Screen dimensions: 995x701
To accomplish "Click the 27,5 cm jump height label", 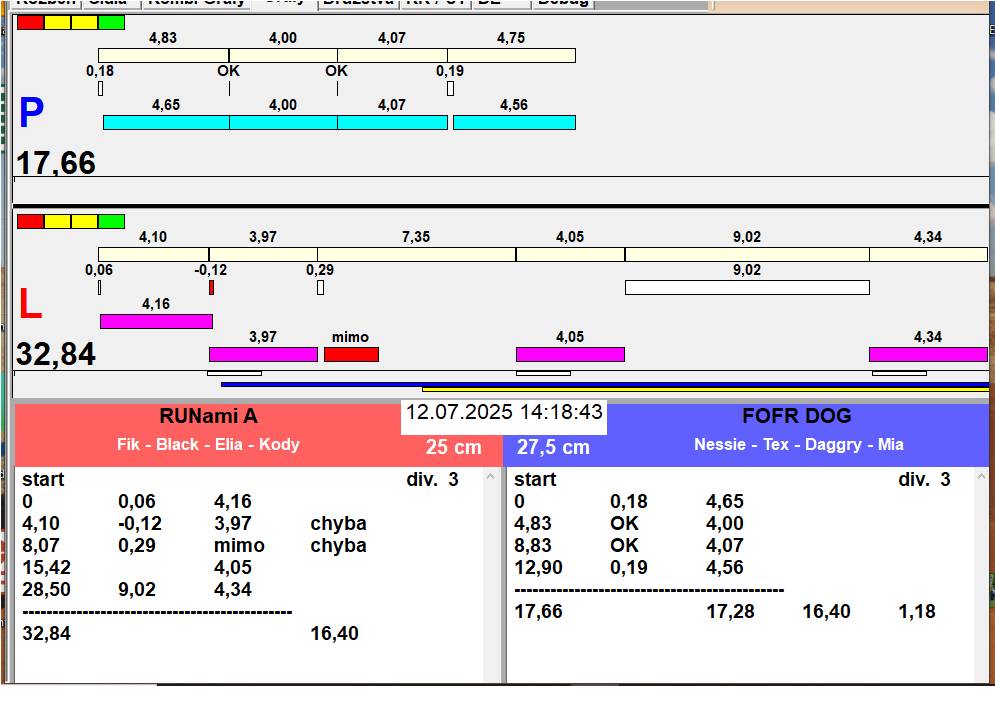I will coord(553,447).
